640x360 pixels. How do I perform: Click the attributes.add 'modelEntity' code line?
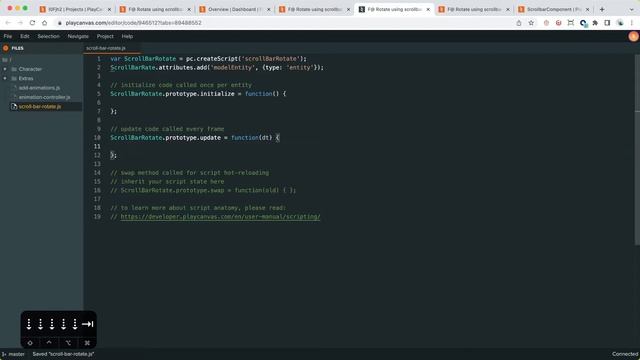(217, 68)
